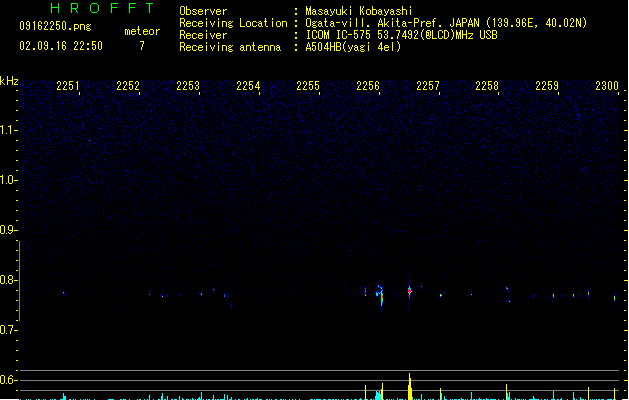The width and height of the screenshot is (629, 400).
Task: Click the 2255 time marker
Action: tap(308, 86)
